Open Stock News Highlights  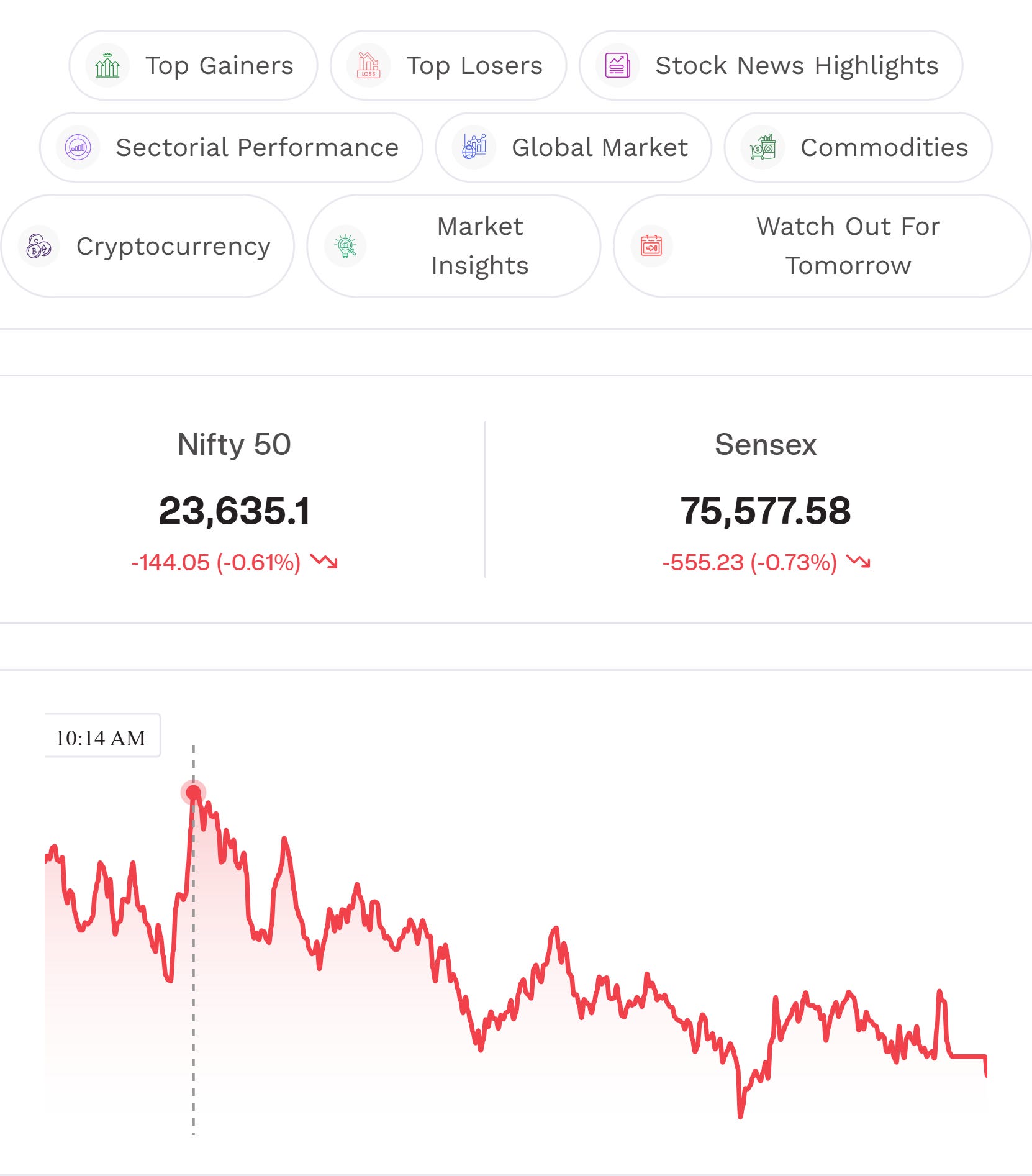pyautogui.click(x=771, y=65)
